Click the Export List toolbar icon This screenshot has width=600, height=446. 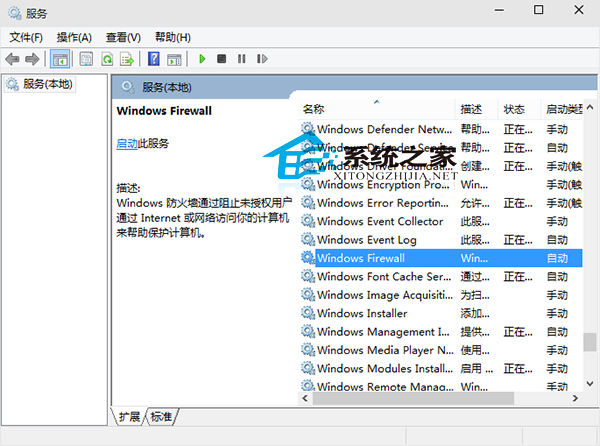point(127,59)
